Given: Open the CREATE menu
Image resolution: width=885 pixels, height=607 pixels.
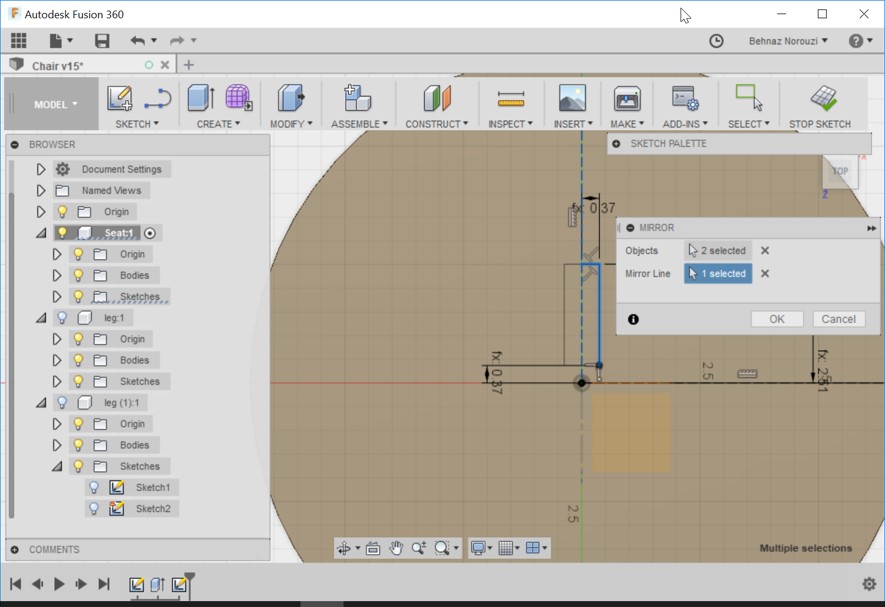Looking at the screenshot, I should [x=218, y=124].
